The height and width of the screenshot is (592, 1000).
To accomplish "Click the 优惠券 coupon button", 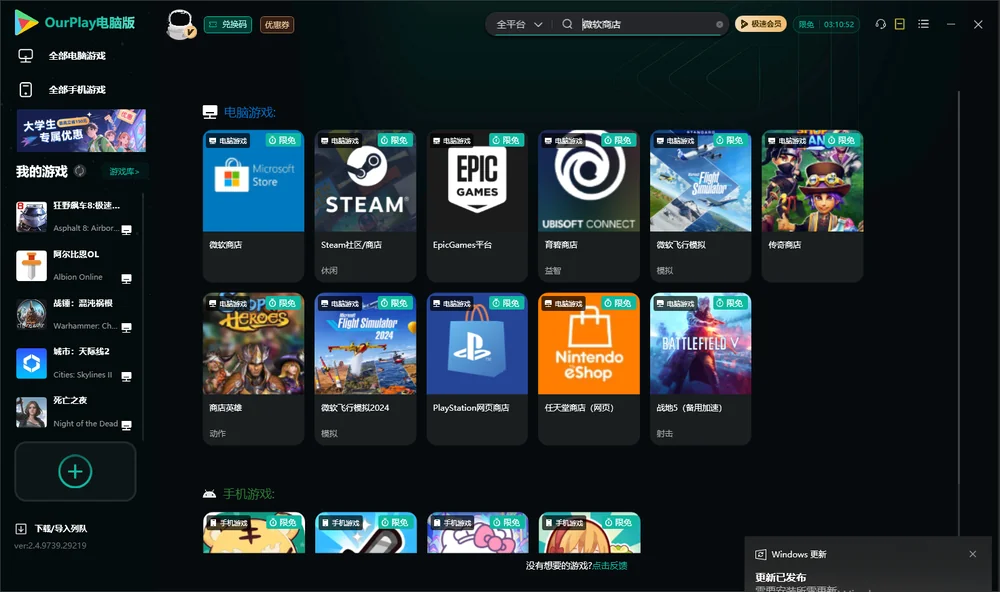I will tap(277, 24).
